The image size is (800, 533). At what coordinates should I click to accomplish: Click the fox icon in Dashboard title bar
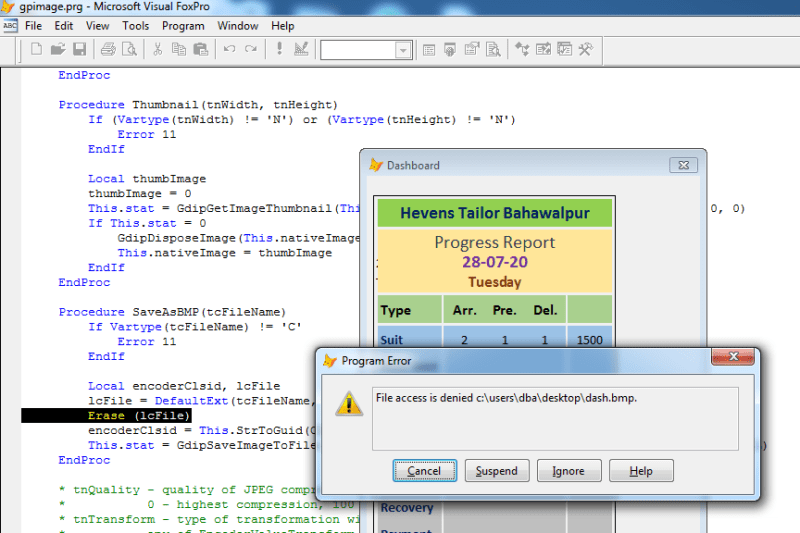[x=376, y=165]
